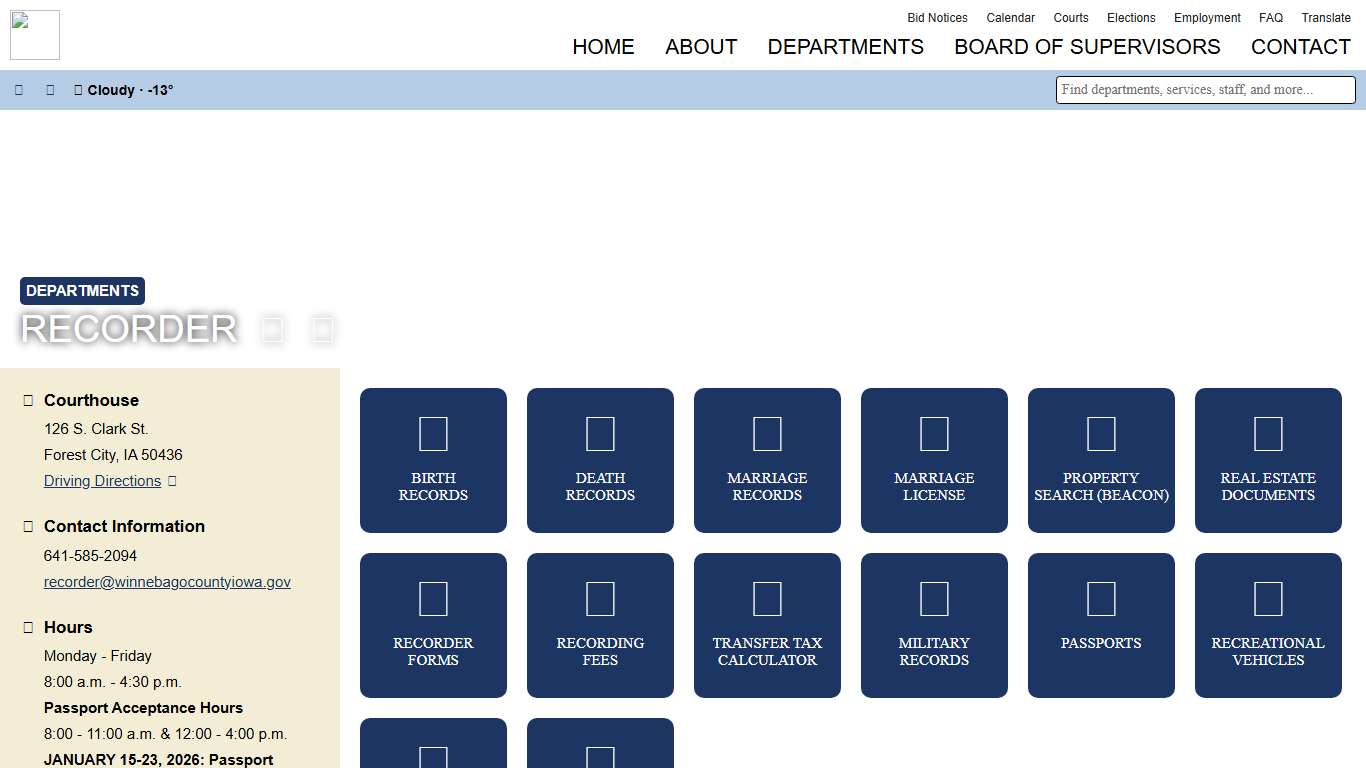Click the Recreational Vehicles tile
1366x768 pixels.
pyautogui.click(x=1268, y=625)
